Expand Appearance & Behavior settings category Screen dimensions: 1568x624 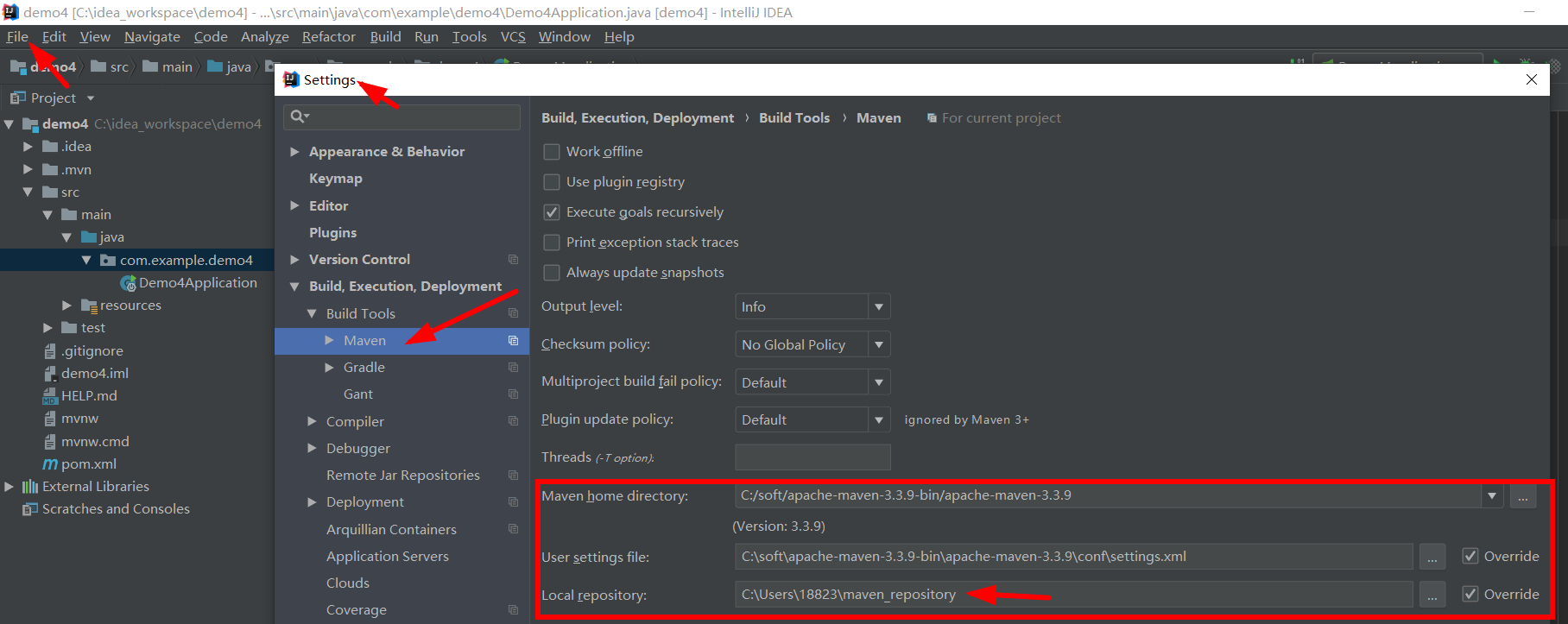(294, 152)
